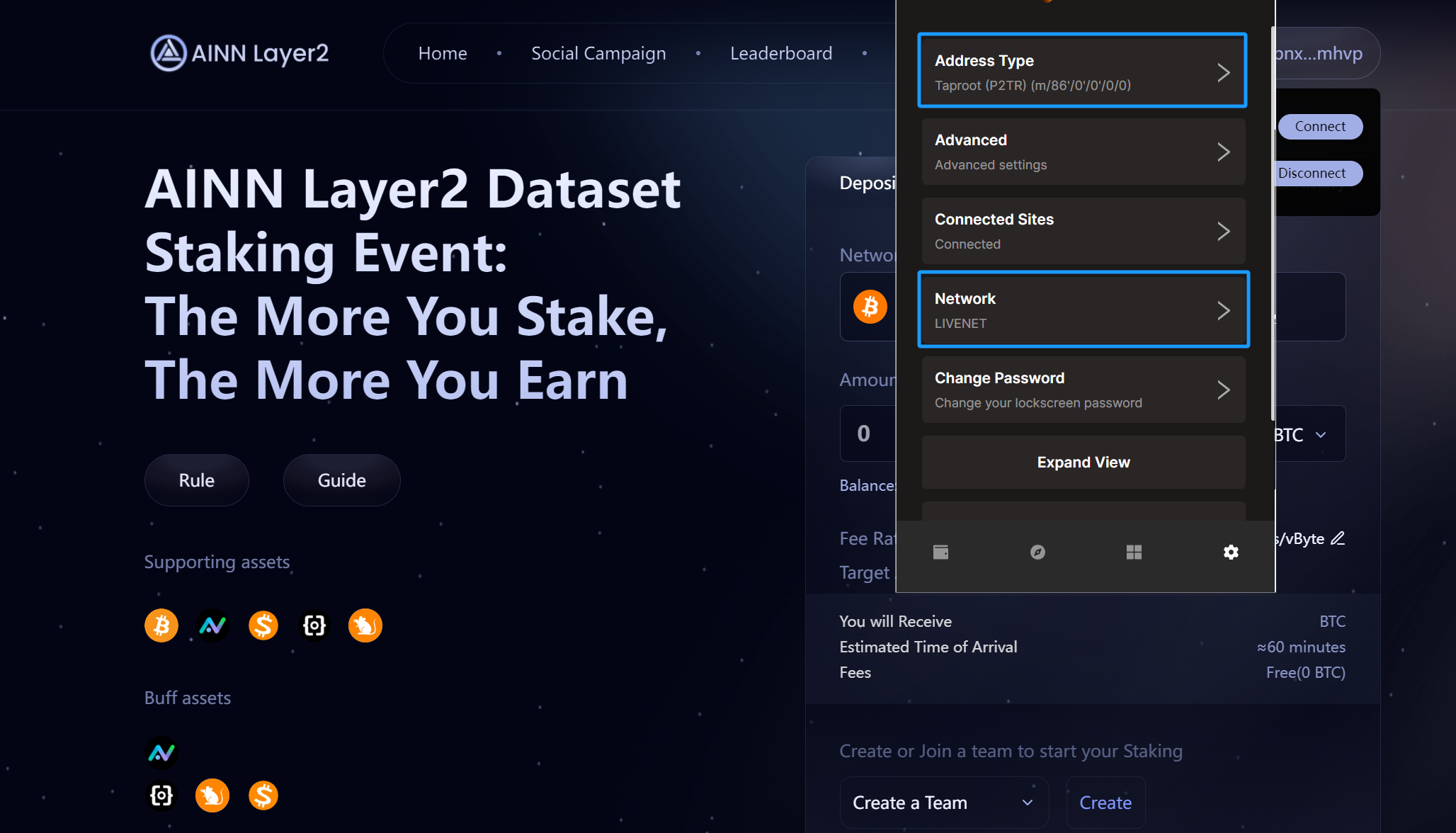Click the rat token under Supporting assets

[x=365, y=625]
